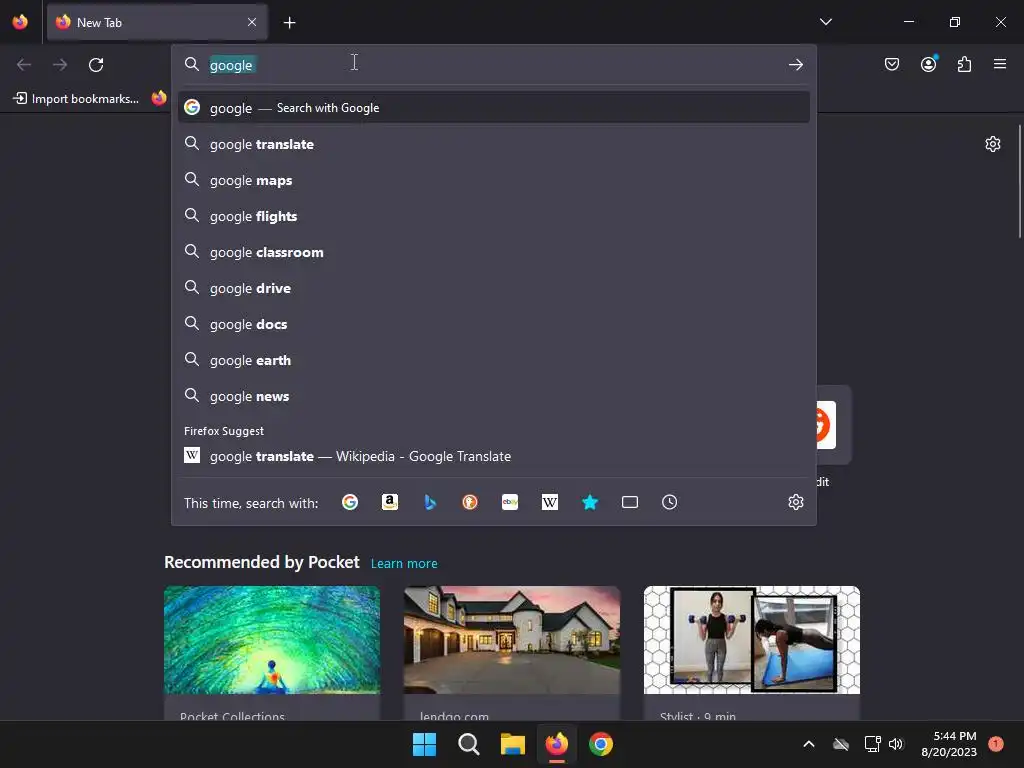This screenshot has height=768, width=1024.
Task: Open search settings gear in dropdown
Action: point(795,502)
